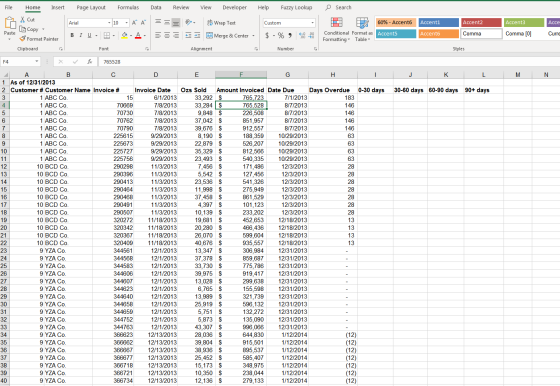This screenshot has width=560, height=386.
Task: Toggle Bold formatting
Action: (x=72, y=35)
